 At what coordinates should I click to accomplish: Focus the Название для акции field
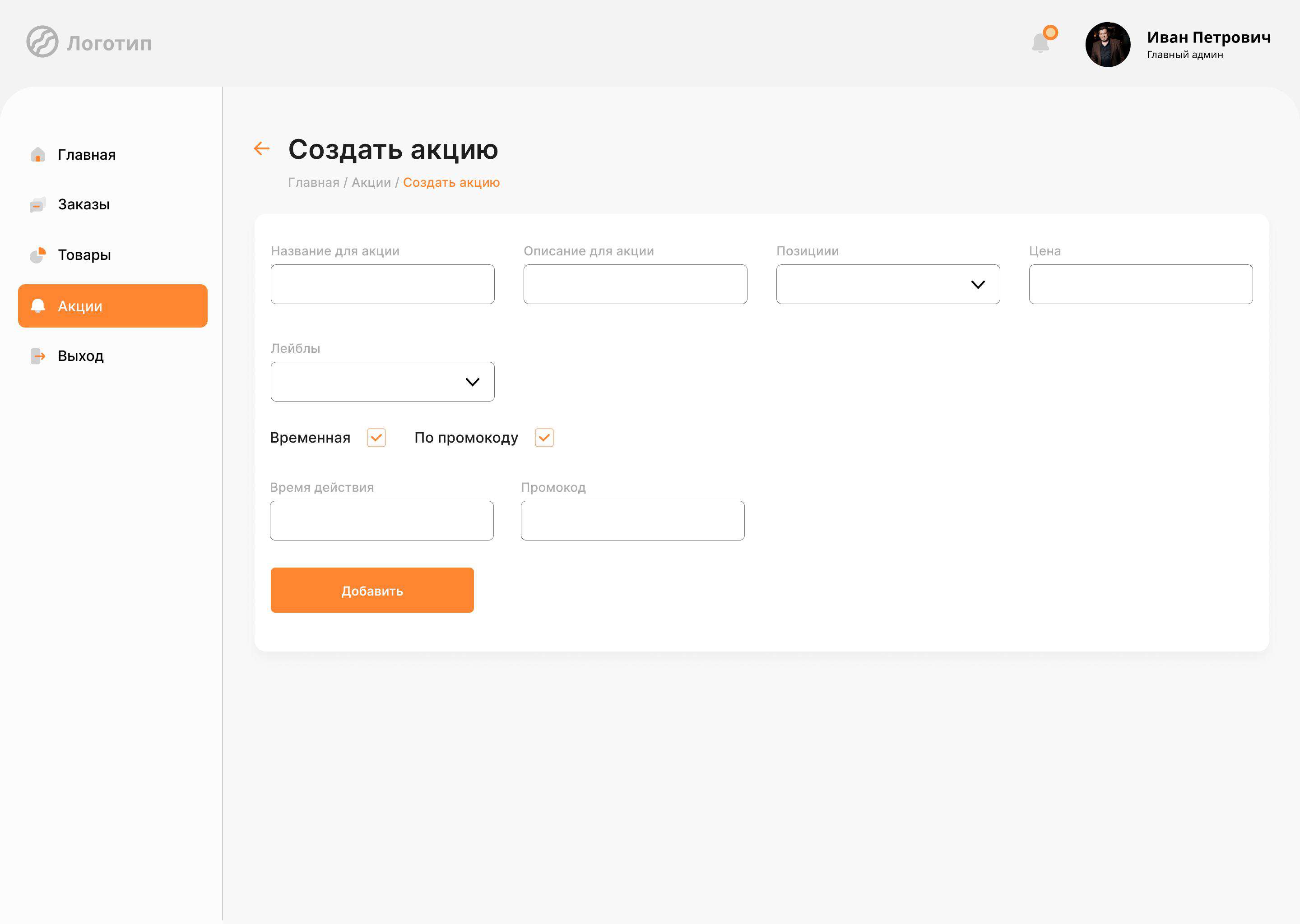click(x=382, y=284)
